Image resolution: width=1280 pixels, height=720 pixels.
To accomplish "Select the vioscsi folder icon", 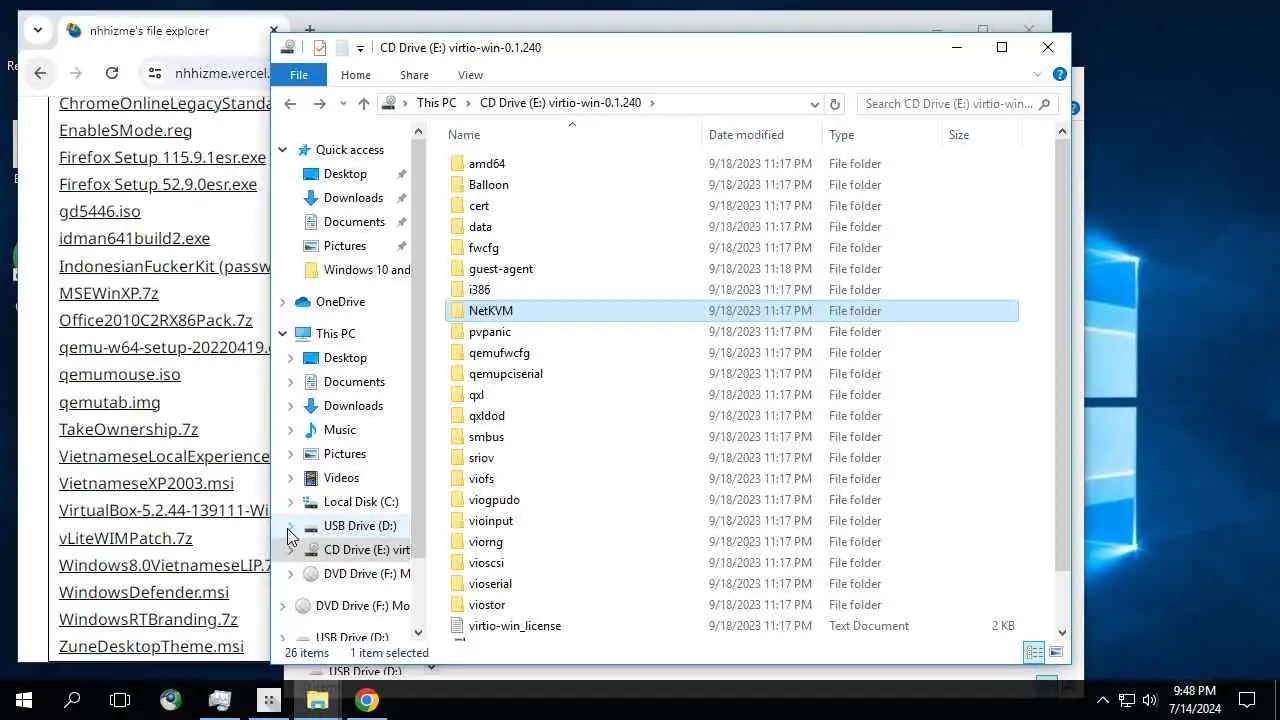I will [457, 563].
